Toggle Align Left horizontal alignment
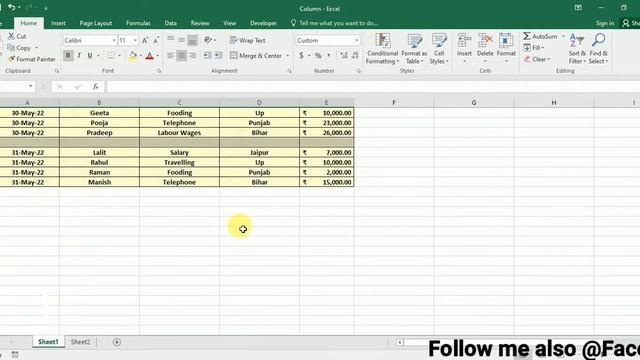Viewport: 640px width, 360px height. tap(171, 56)
